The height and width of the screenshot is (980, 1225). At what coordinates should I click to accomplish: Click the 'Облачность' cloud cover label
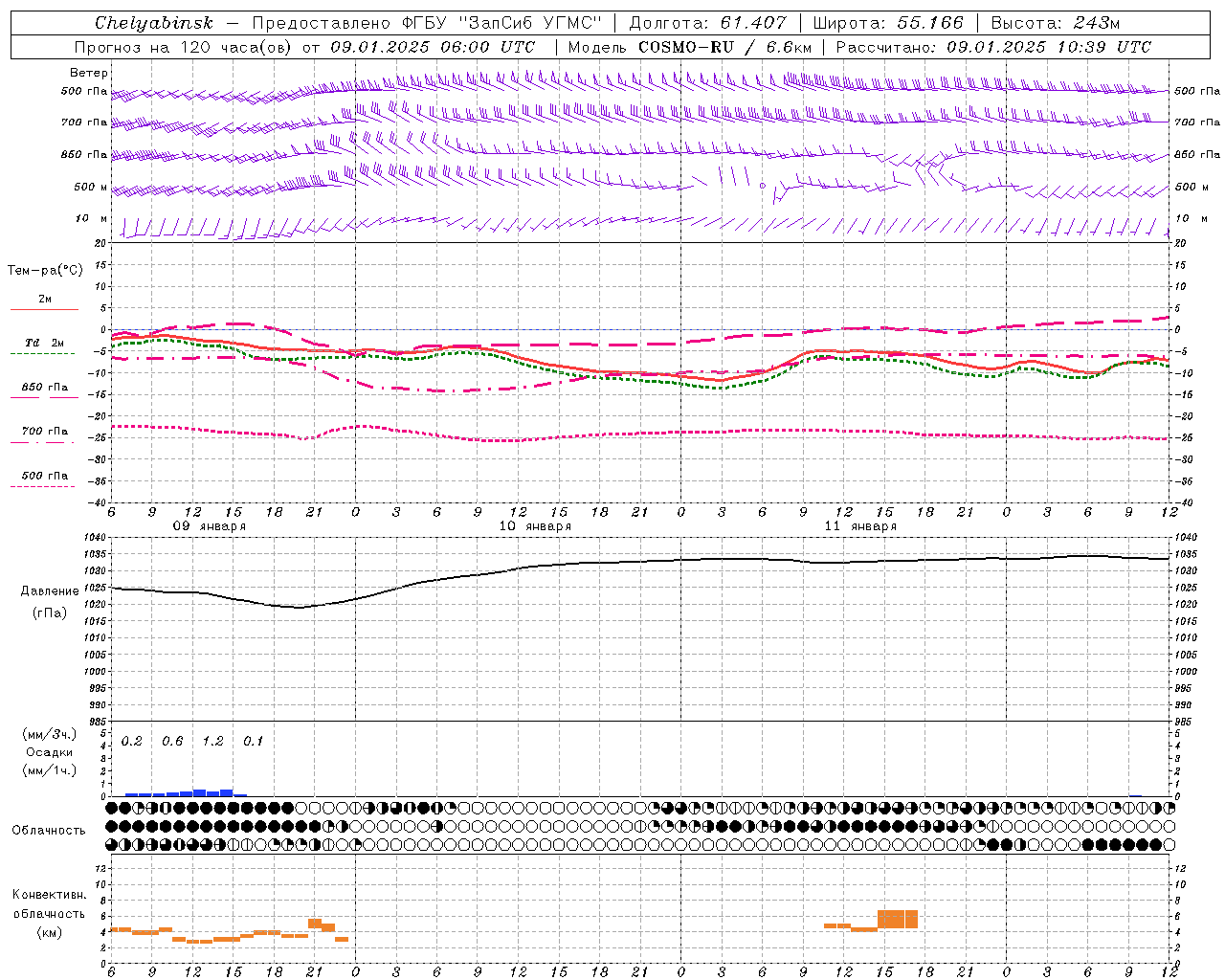point(49,830)
